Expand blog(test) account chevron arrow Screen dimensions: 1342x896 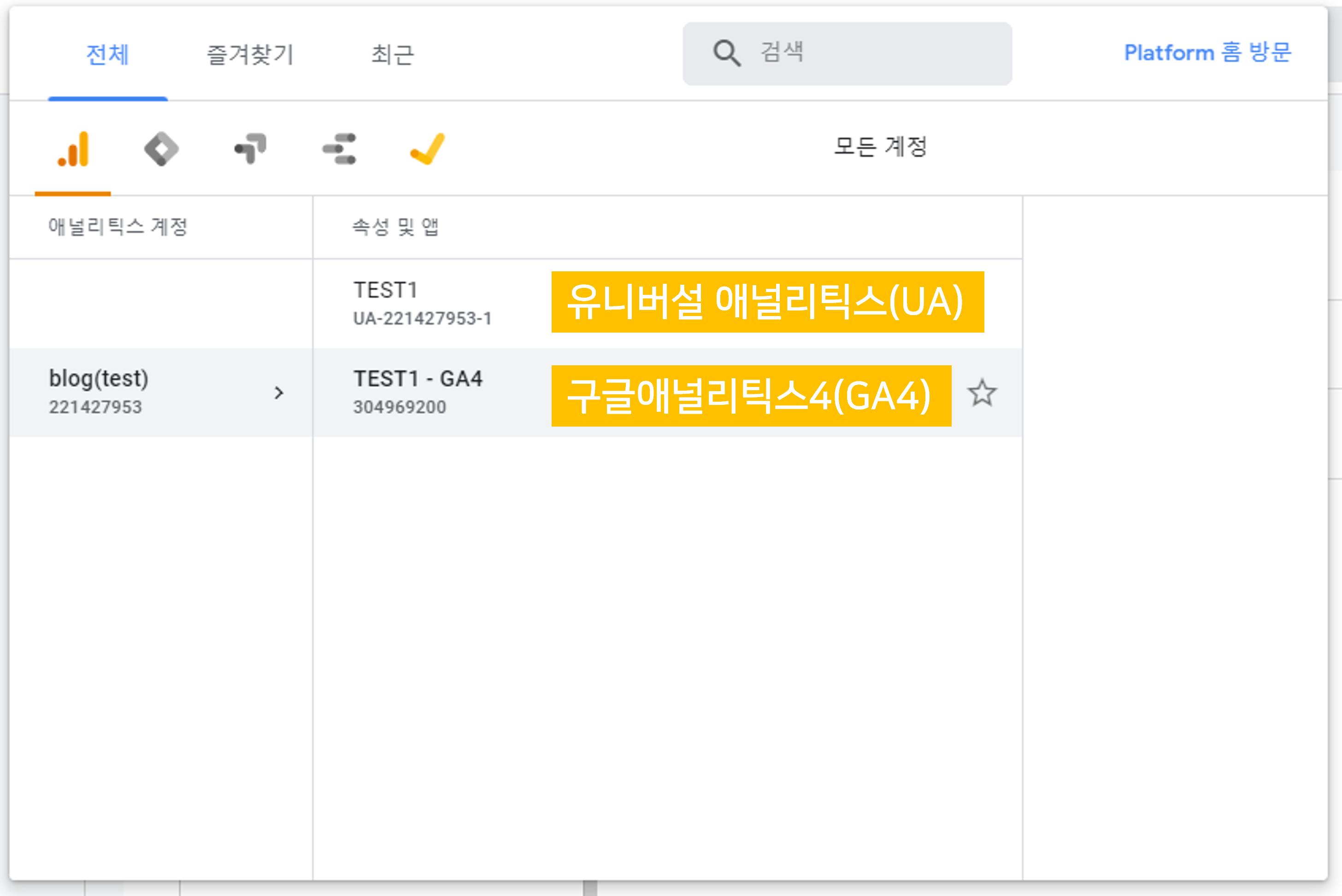pyautogui.click(x=279, y=393)
